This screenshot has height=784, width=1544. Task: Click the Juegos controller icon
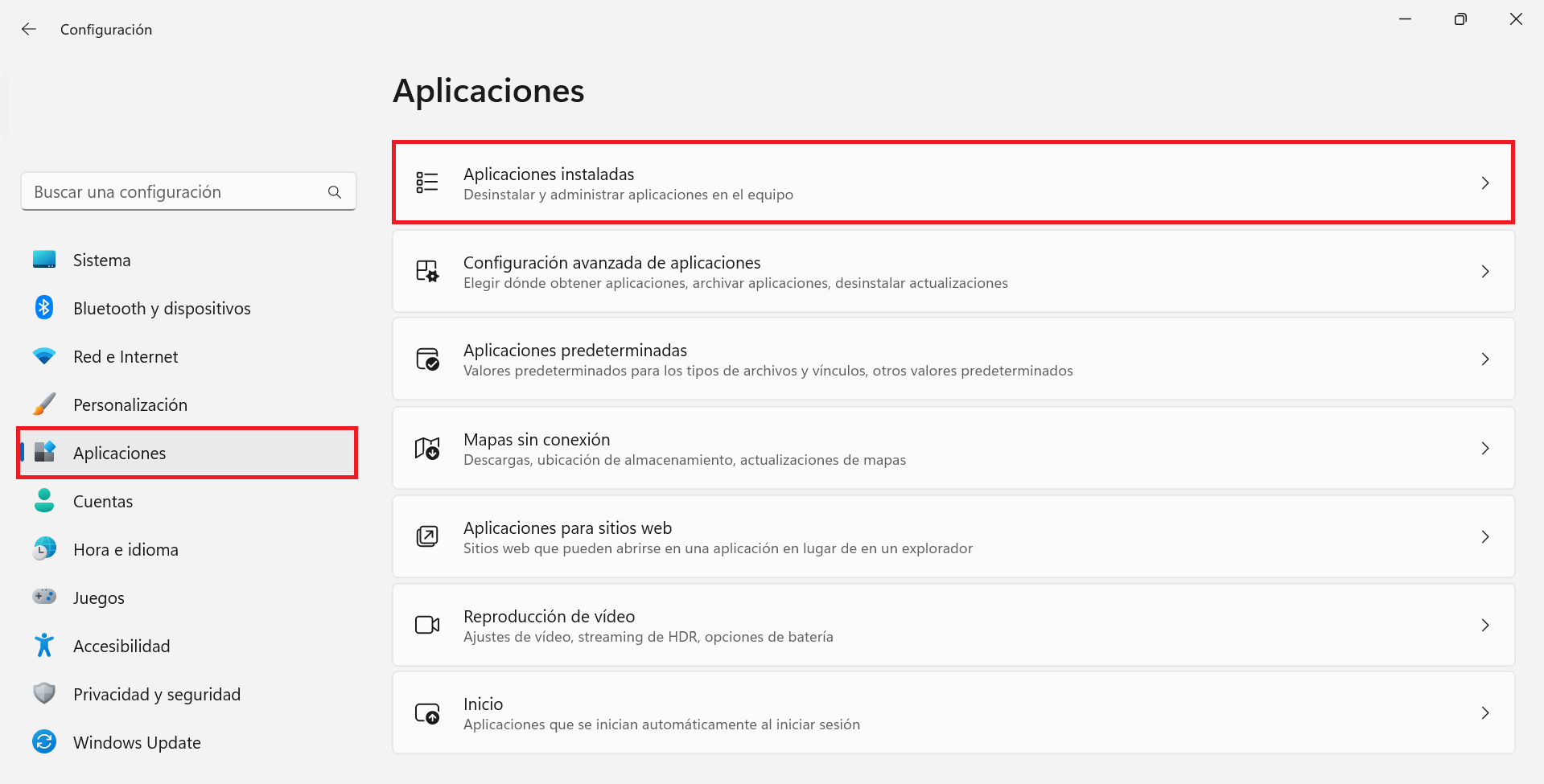pos(44,597)
